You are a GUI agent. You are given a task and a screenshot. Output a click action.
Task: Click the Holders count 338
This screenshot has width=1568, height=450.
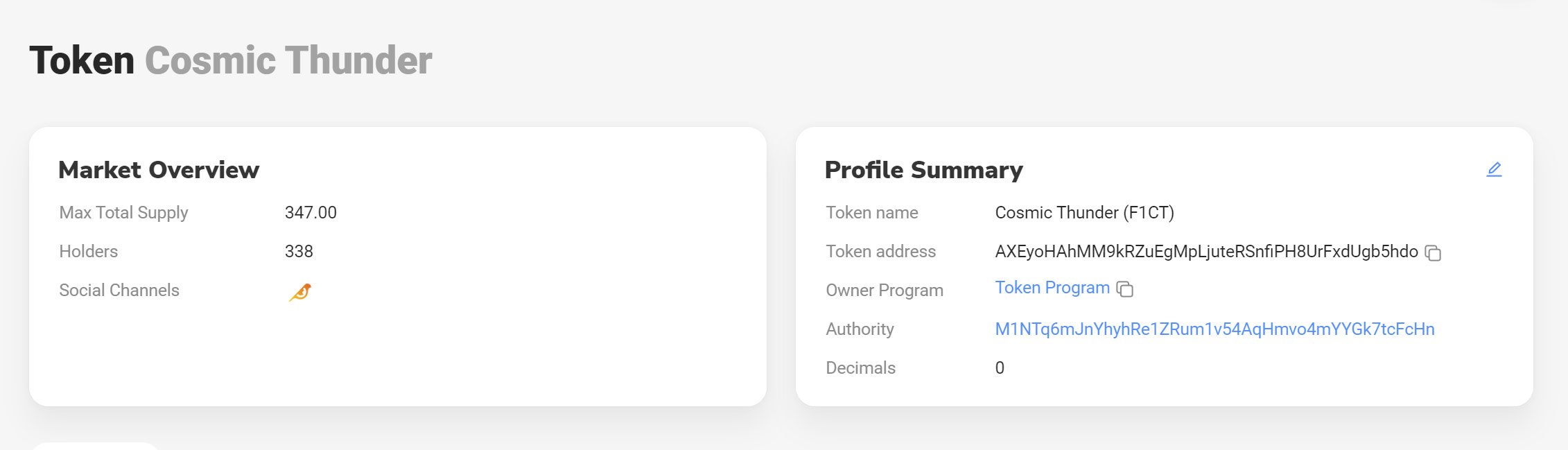(x=299, y=252)
